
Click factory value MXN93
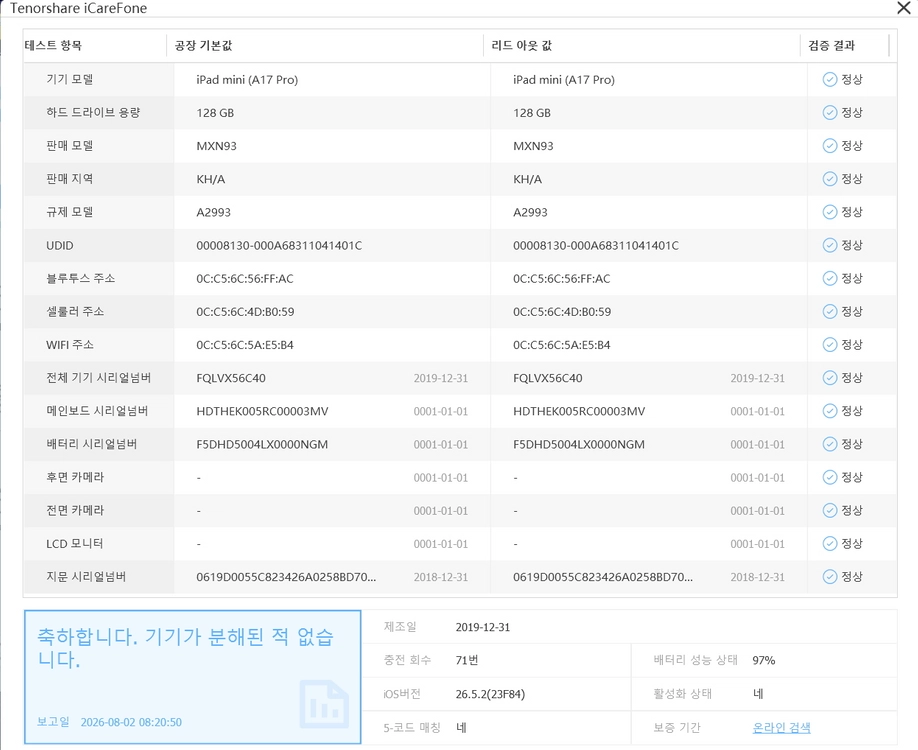pyautogui.click(x=217, y=146)
